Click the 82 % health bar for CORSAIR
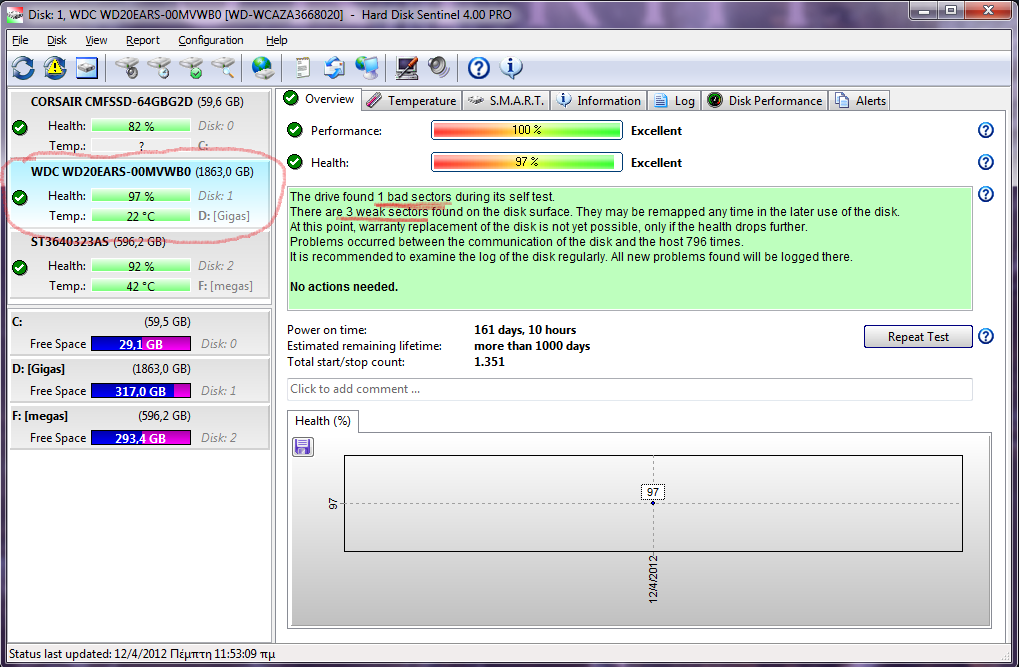Viewport: 1019px width, 667px height. click(x=141, y=126)
